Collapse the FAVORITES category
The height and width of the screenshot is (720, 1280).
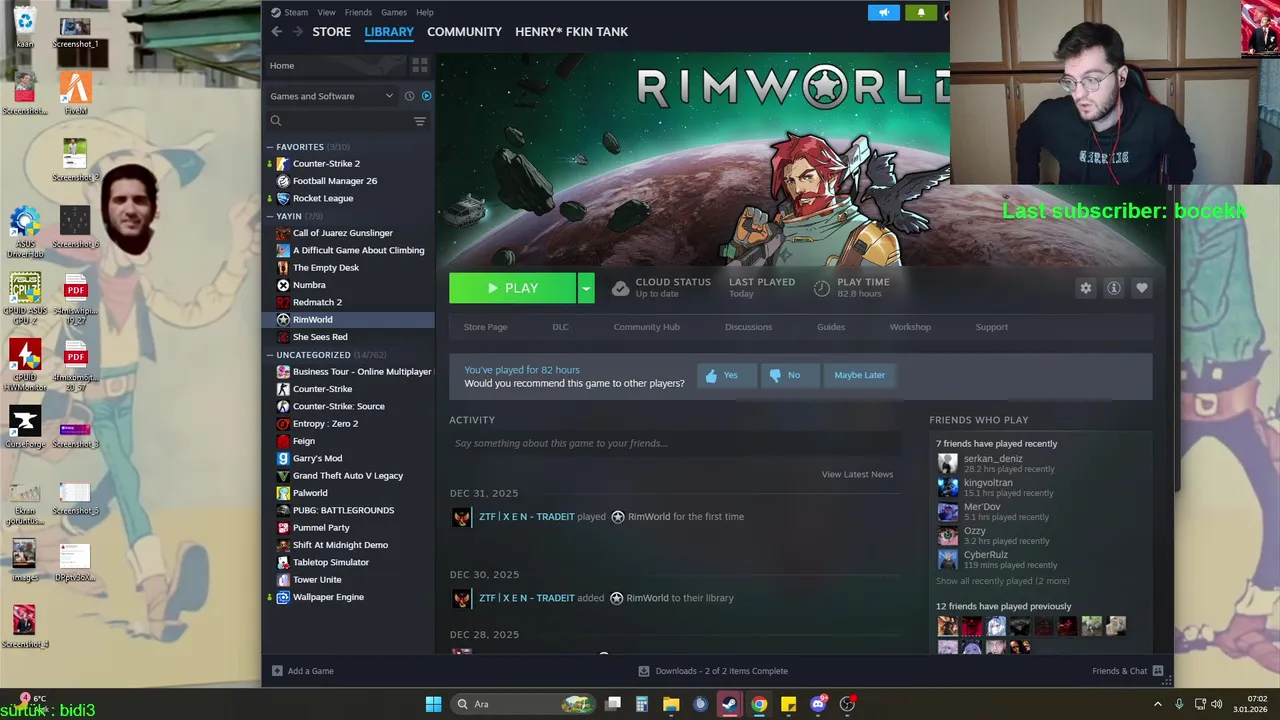point(270,147)
